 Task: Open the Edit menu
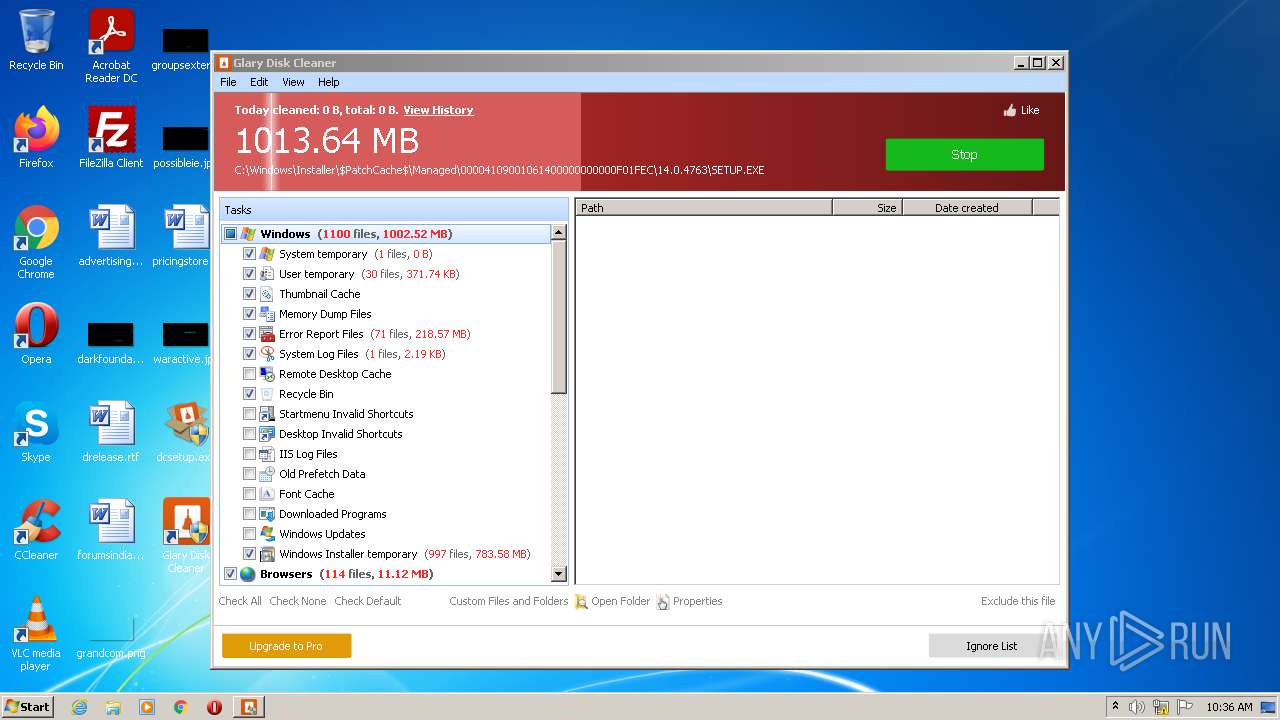click(259, 82)
